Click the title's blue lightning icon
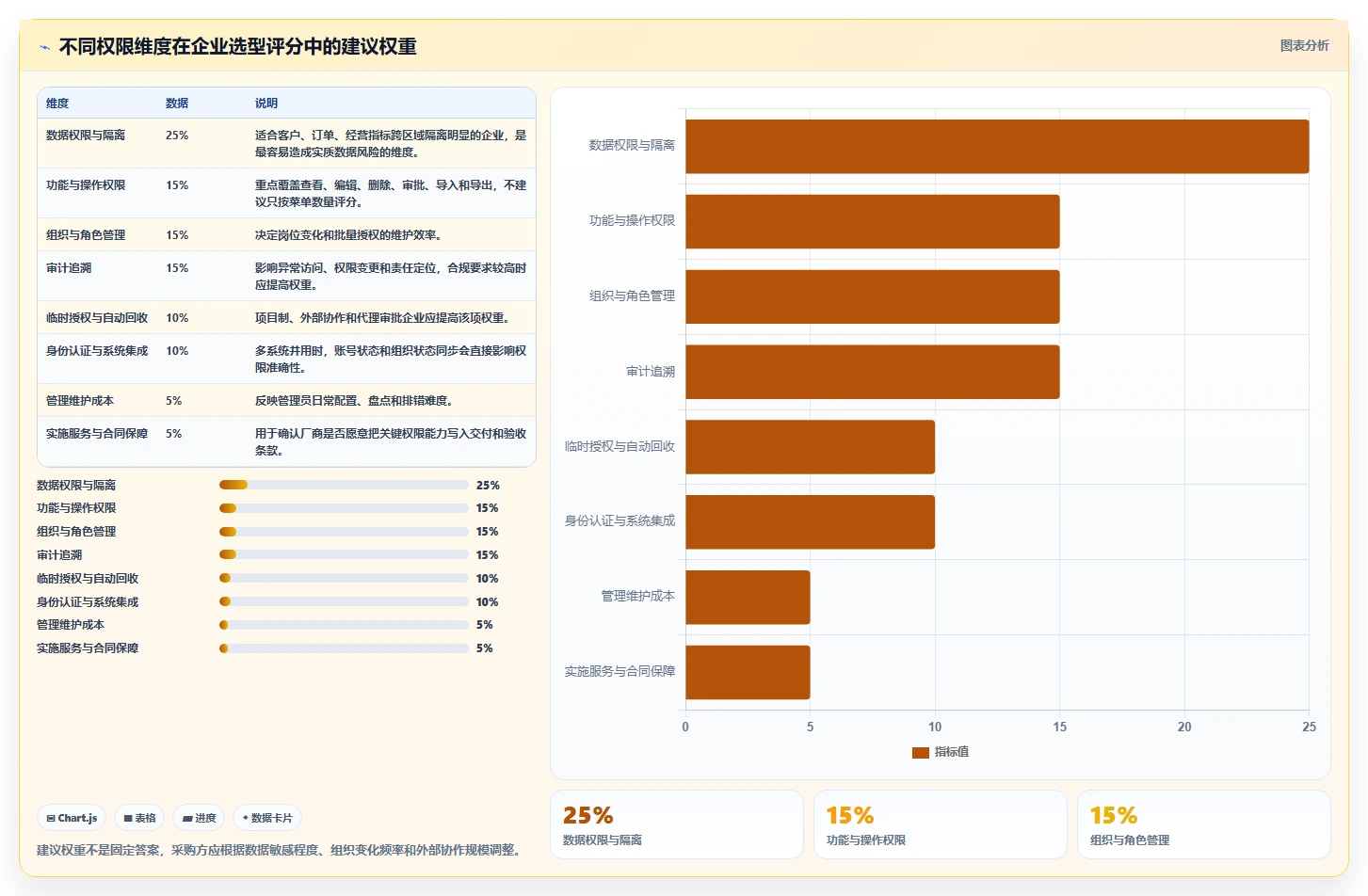Screen dimensions: 1368x896 coord(44,47)
